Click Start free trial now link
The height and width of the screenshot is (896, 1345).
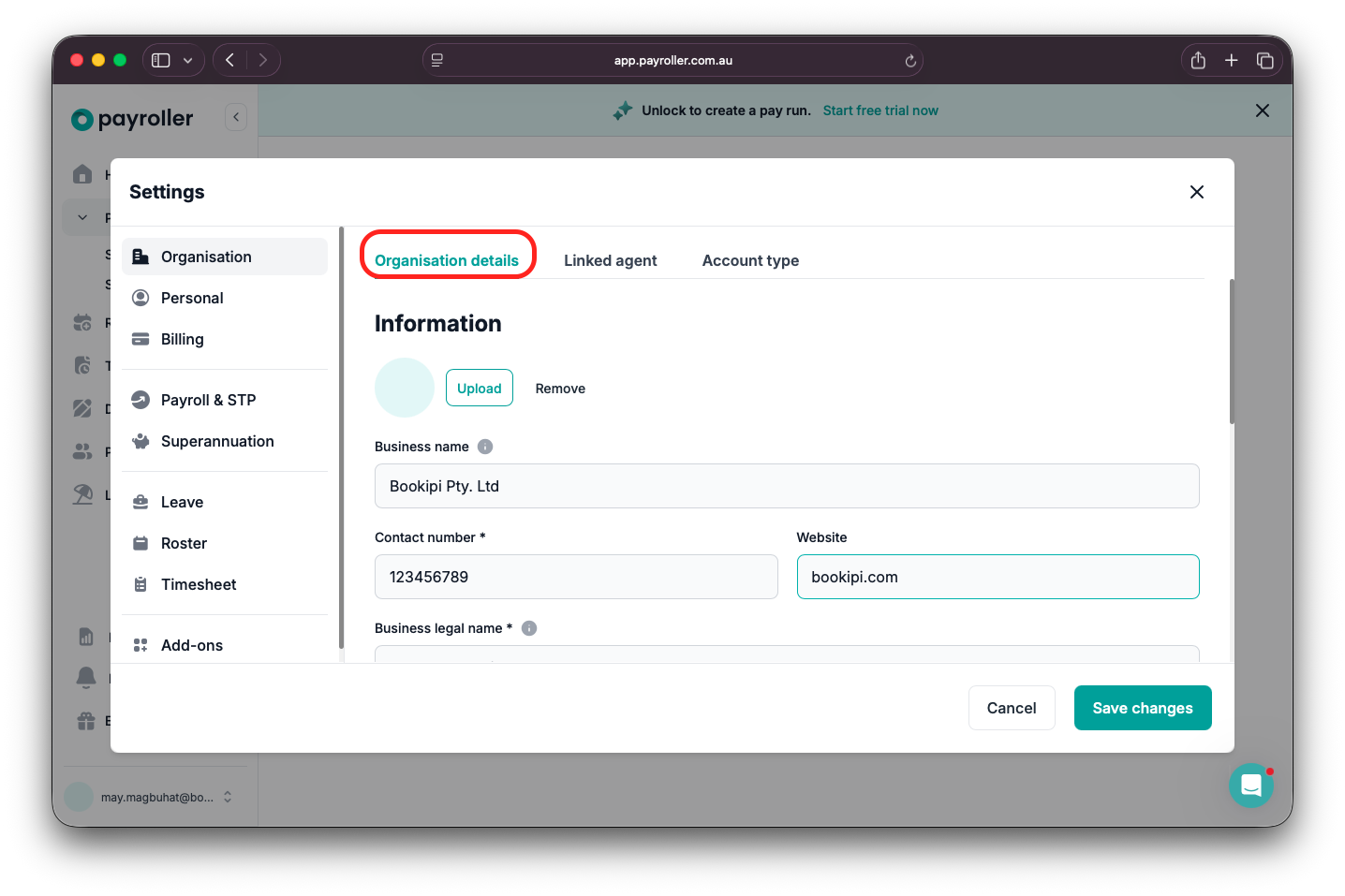(880, 110)
